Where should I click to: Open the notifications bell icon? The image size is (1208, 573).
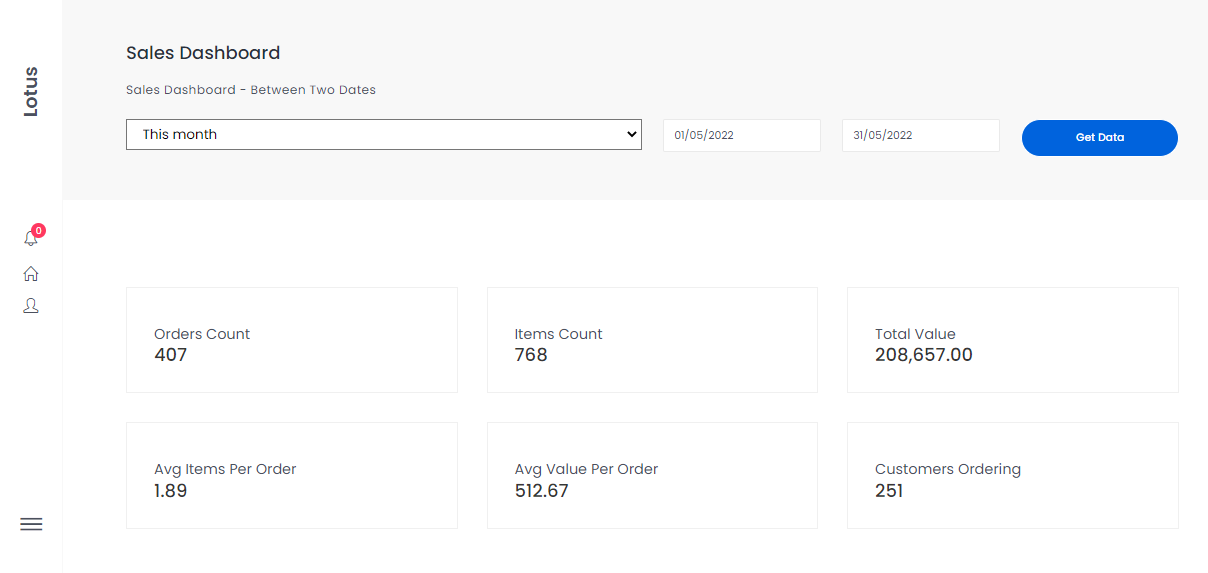point(30,239)
